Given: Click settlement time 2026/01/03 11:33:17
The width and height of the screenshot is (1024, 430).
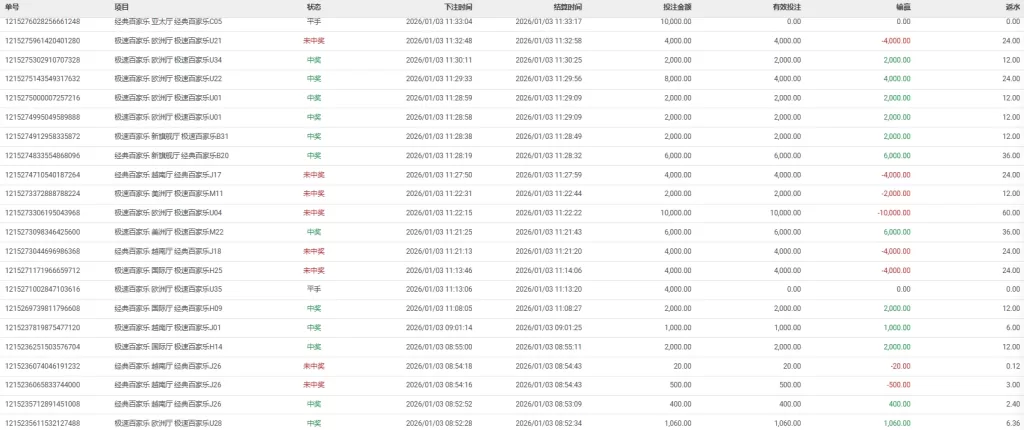Looking at the screenshot, I should pos(548,21).
